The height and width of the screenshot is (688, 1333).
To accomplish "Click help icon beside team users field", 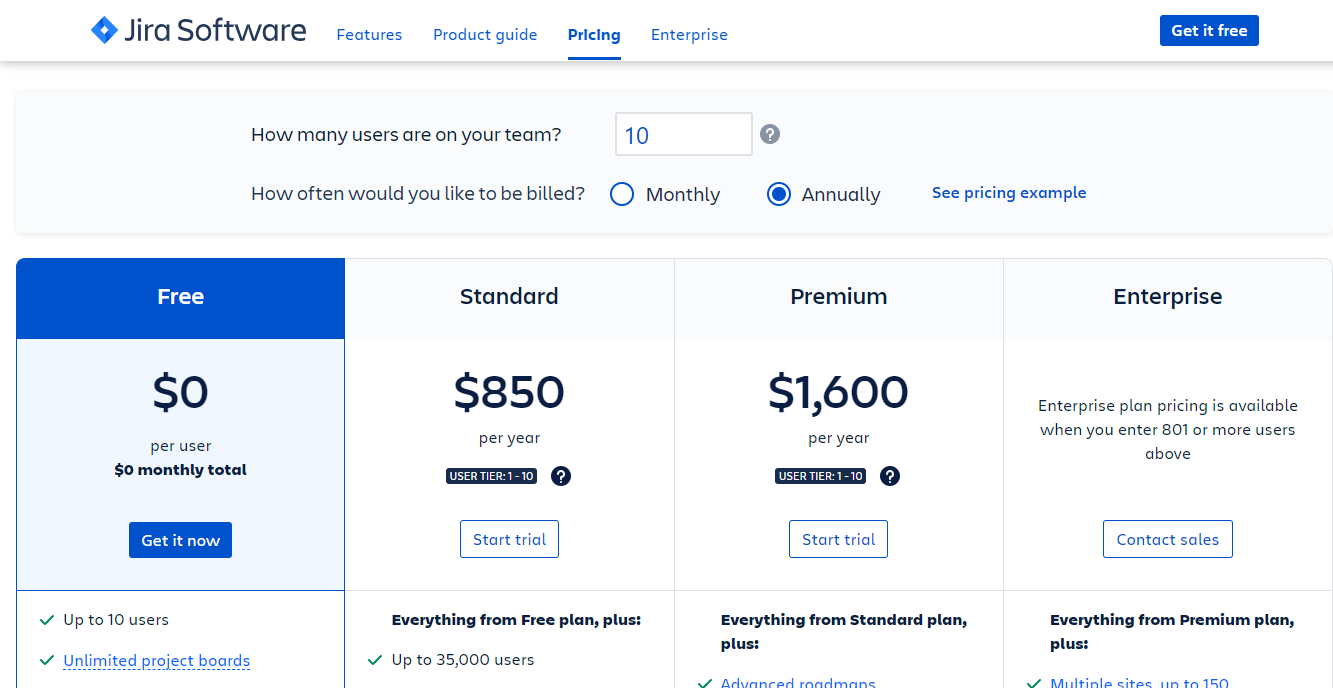I will pos(769,134).
